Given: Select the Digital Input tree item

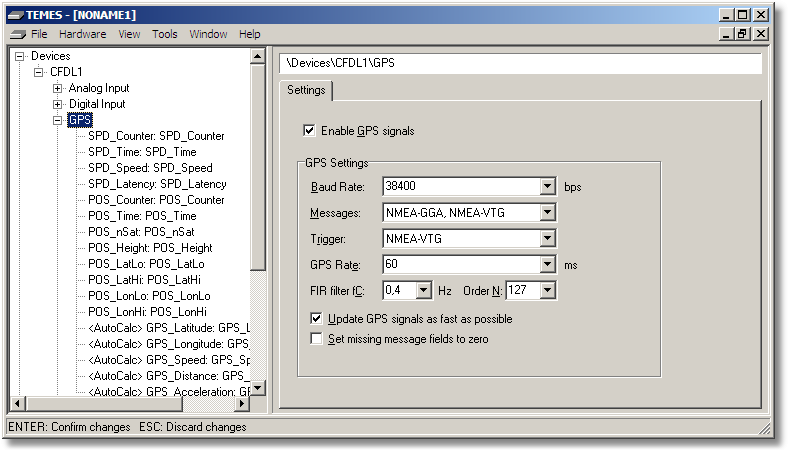Looking at the screenshot, I should tap(97, 104).
